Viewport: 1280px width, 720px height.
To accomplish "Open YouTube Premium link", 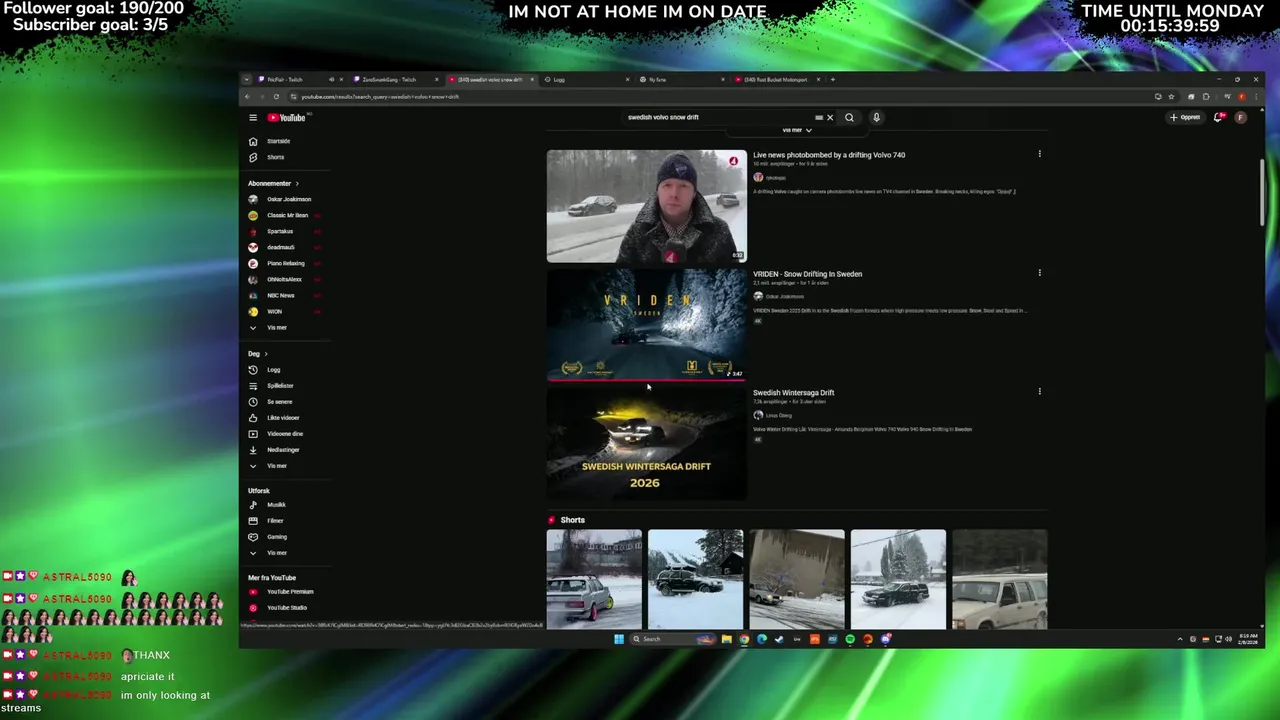I will click(x=290, y=592).
